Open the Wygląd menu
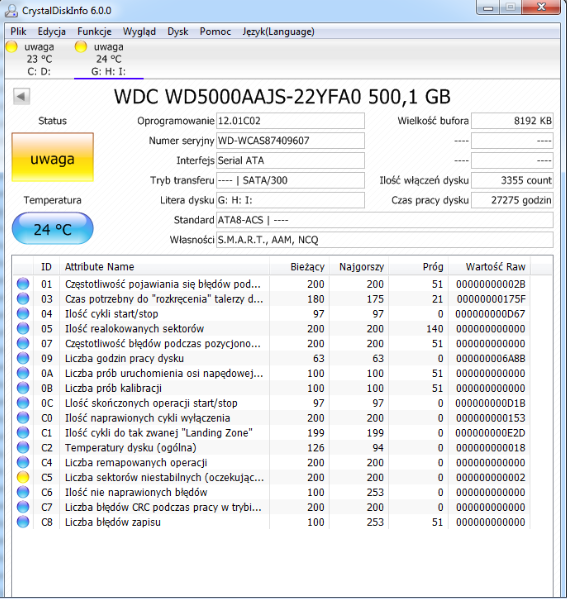This screenshot has height=599, width=567. [x=139, y=32]
